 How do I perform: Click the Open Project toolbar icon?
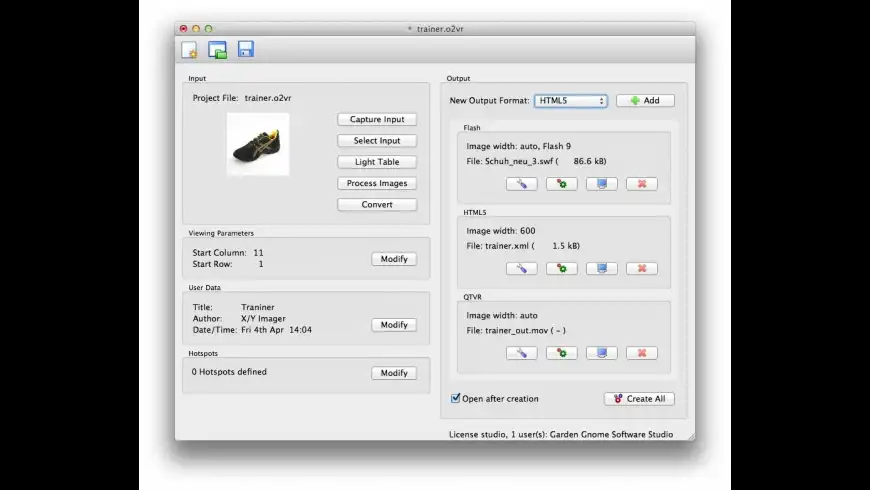[x=217, y=50]
